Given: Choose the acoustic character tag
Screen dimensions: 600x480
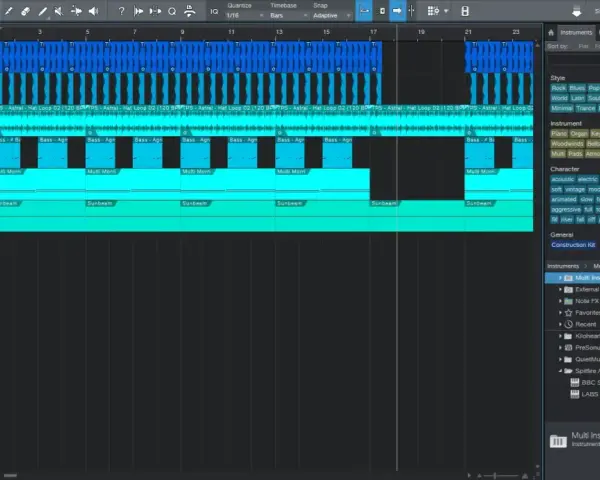Looking at the screenshot, I should 562,179.
